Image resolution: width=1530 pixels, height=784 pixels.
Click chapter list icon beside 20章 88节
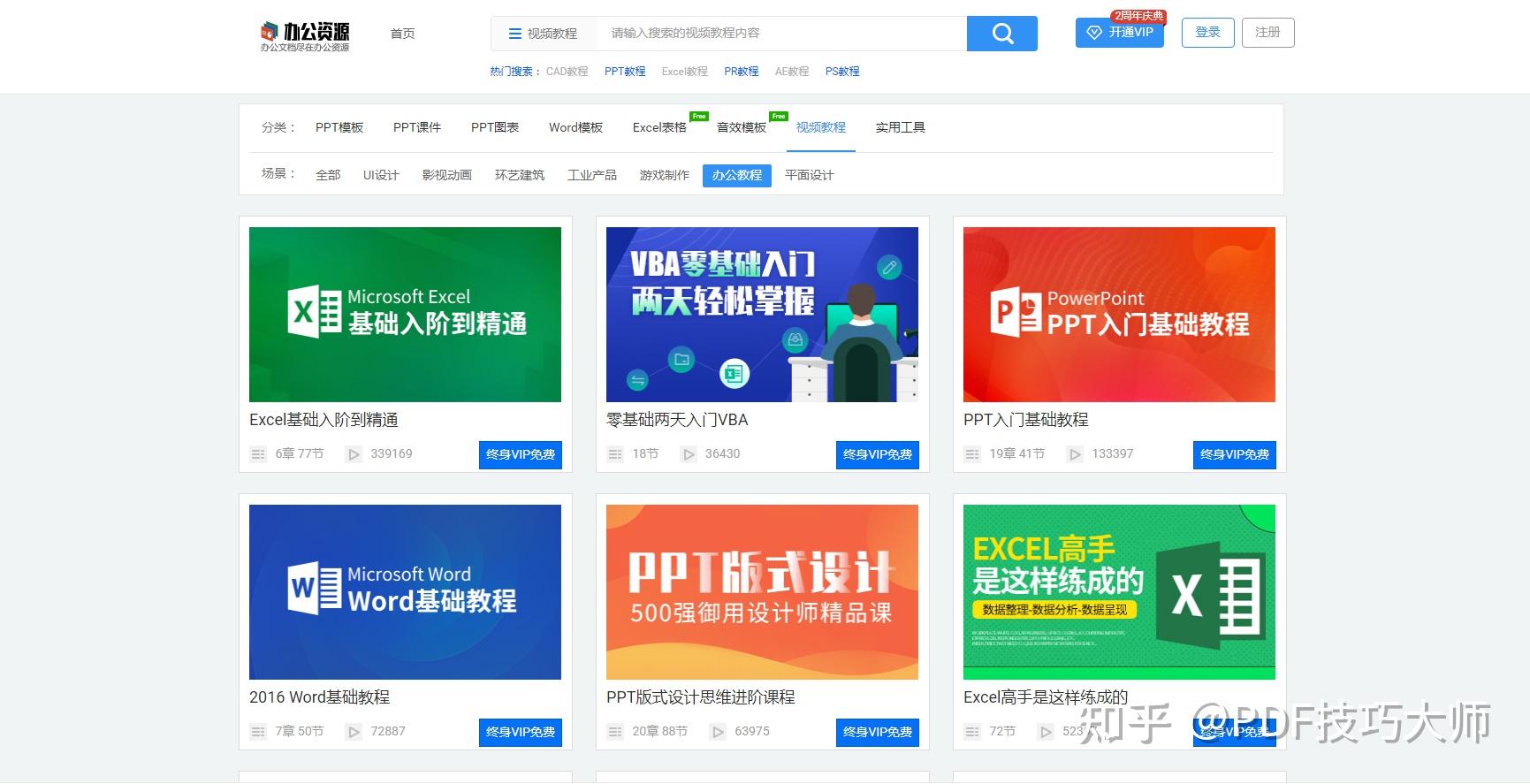tap(615, 732)
